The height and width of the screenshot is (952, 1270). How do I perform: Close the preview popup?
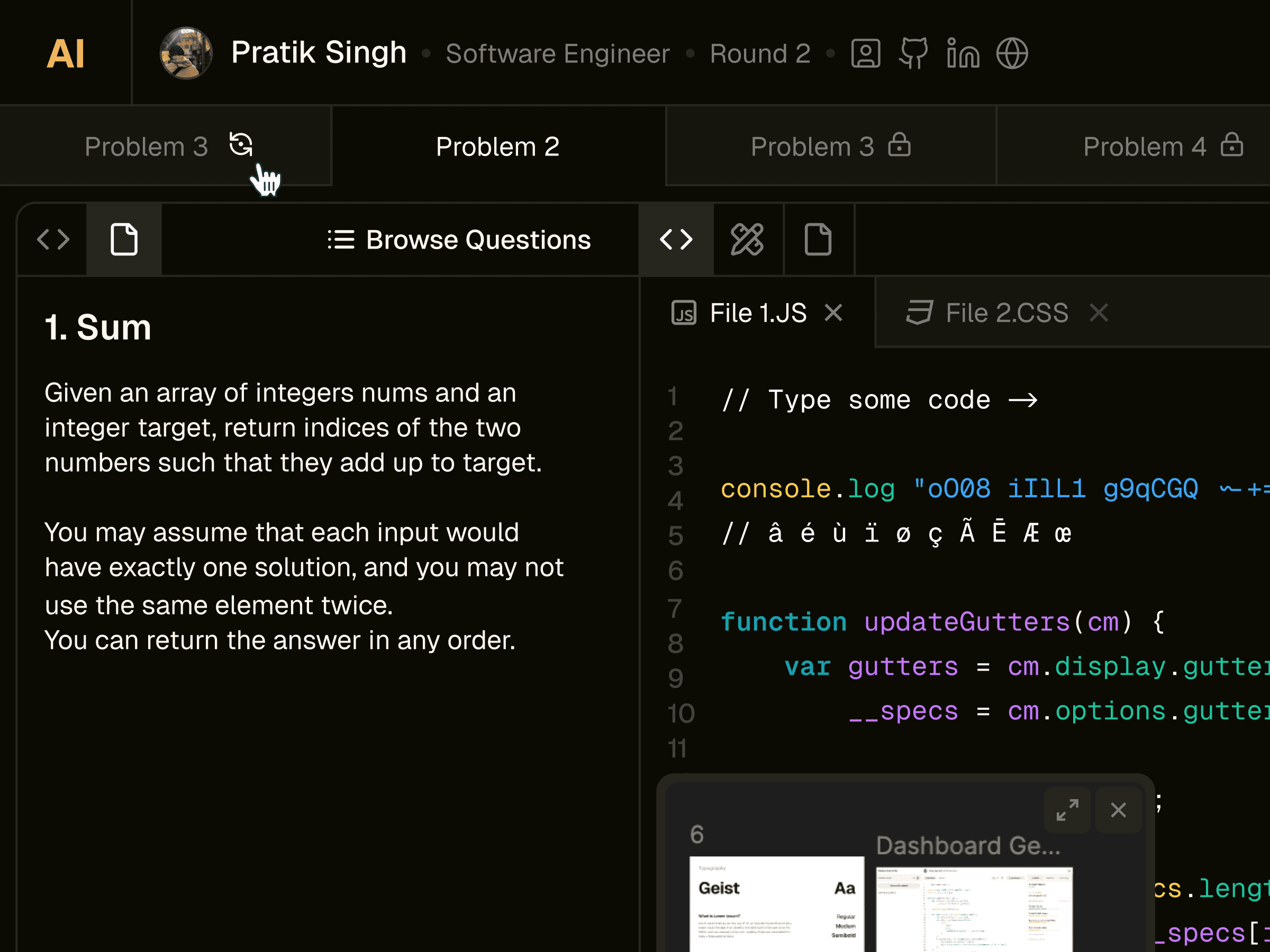tap(1118, 810)
